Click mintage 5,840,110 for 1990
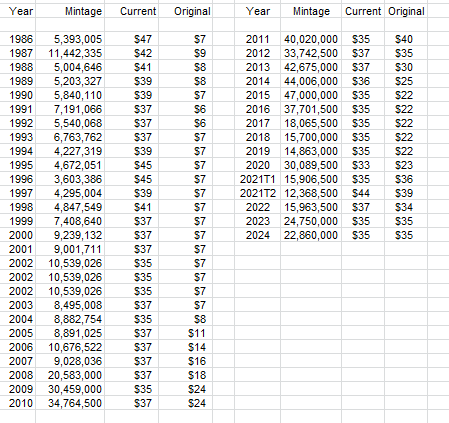Image resolution: width=449 pixels, height=423 pixels. [70, 95]
